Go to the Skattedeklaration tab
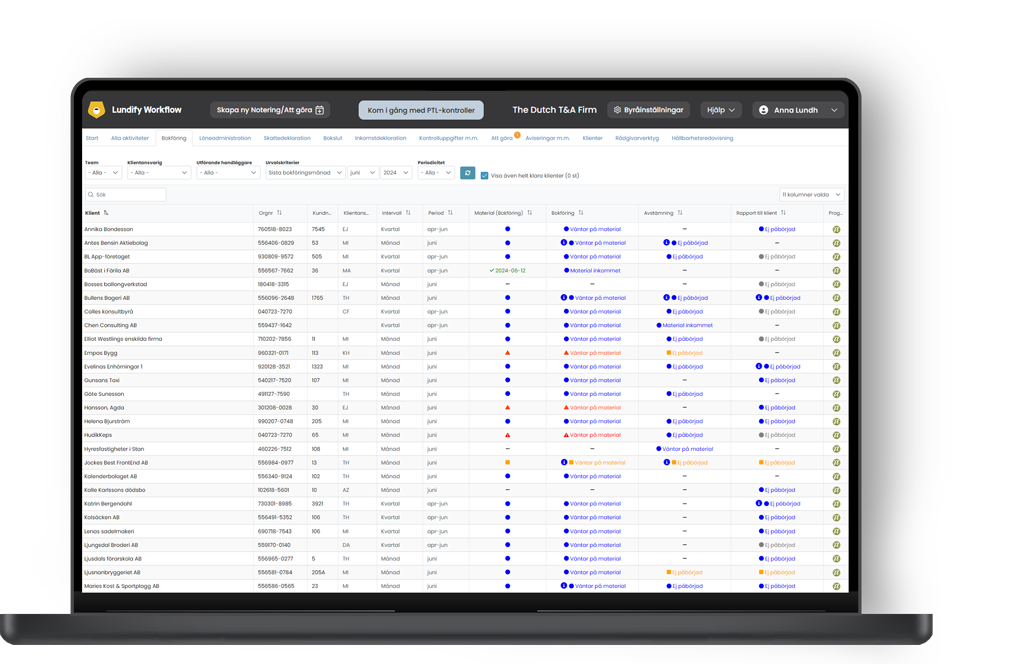Image resolution: width=1024 pixels, height=664 pixels. 287,138
